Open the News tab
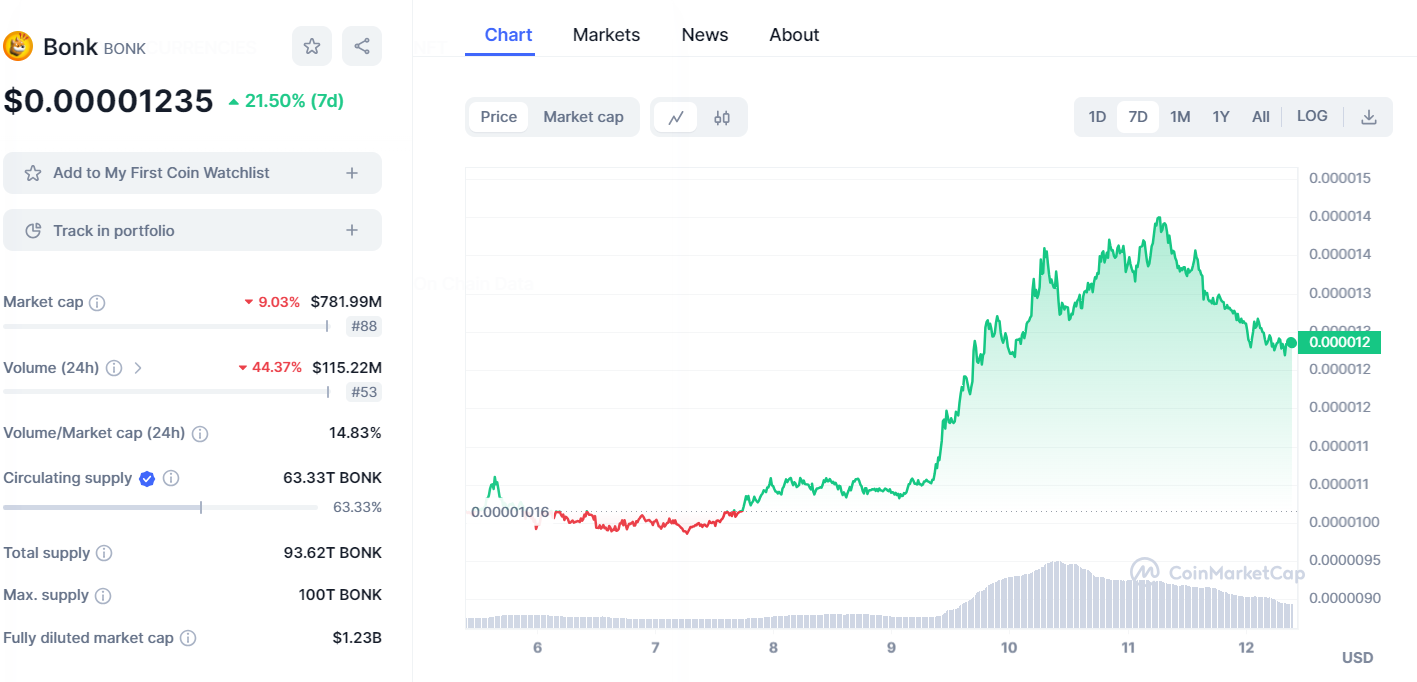The width and height of the screenshot is (1417, 682). click(x=705, y=35)
